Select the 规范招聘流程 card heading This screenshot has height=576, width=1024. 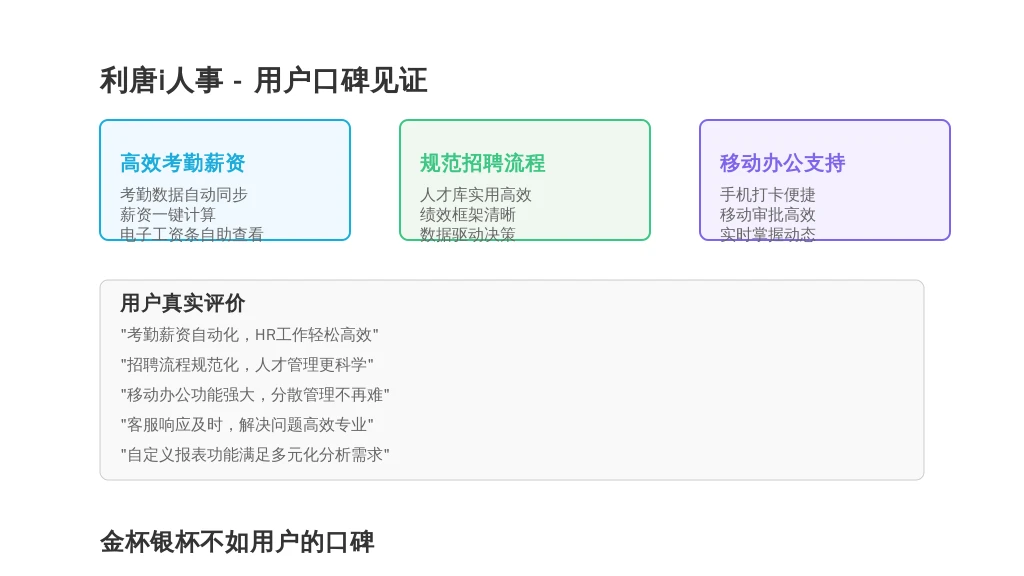point(482,163)
